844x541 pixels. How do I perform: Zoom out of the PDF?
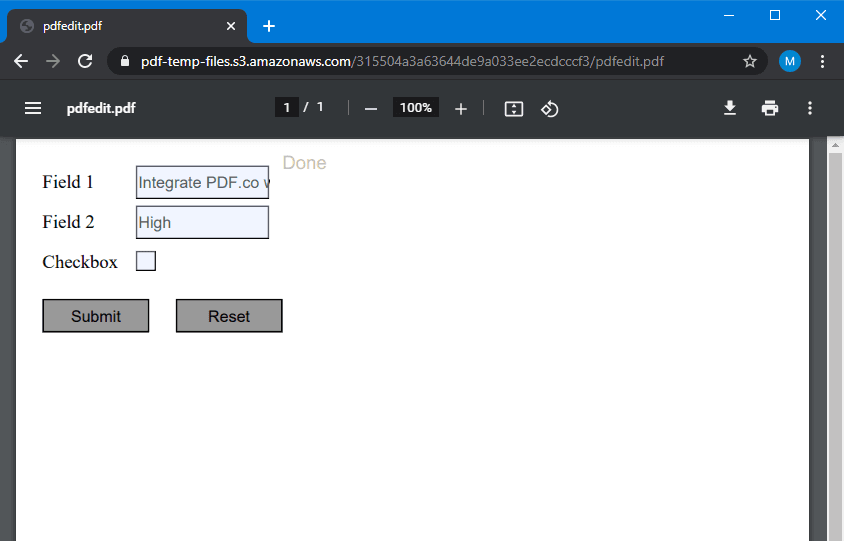(371, 108)
